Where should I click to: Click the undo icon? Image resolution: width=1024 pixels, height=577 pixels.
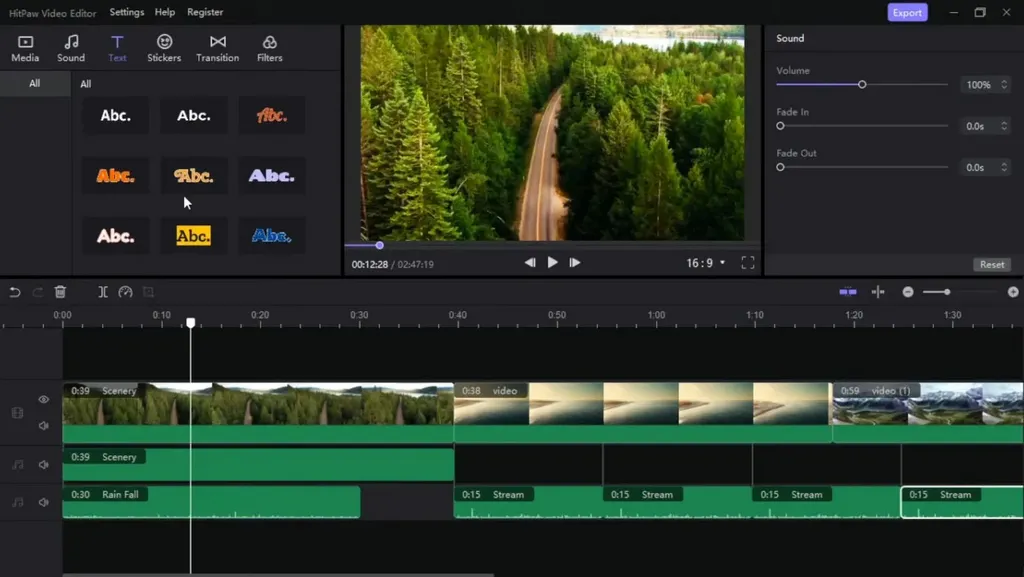[14, 292]
